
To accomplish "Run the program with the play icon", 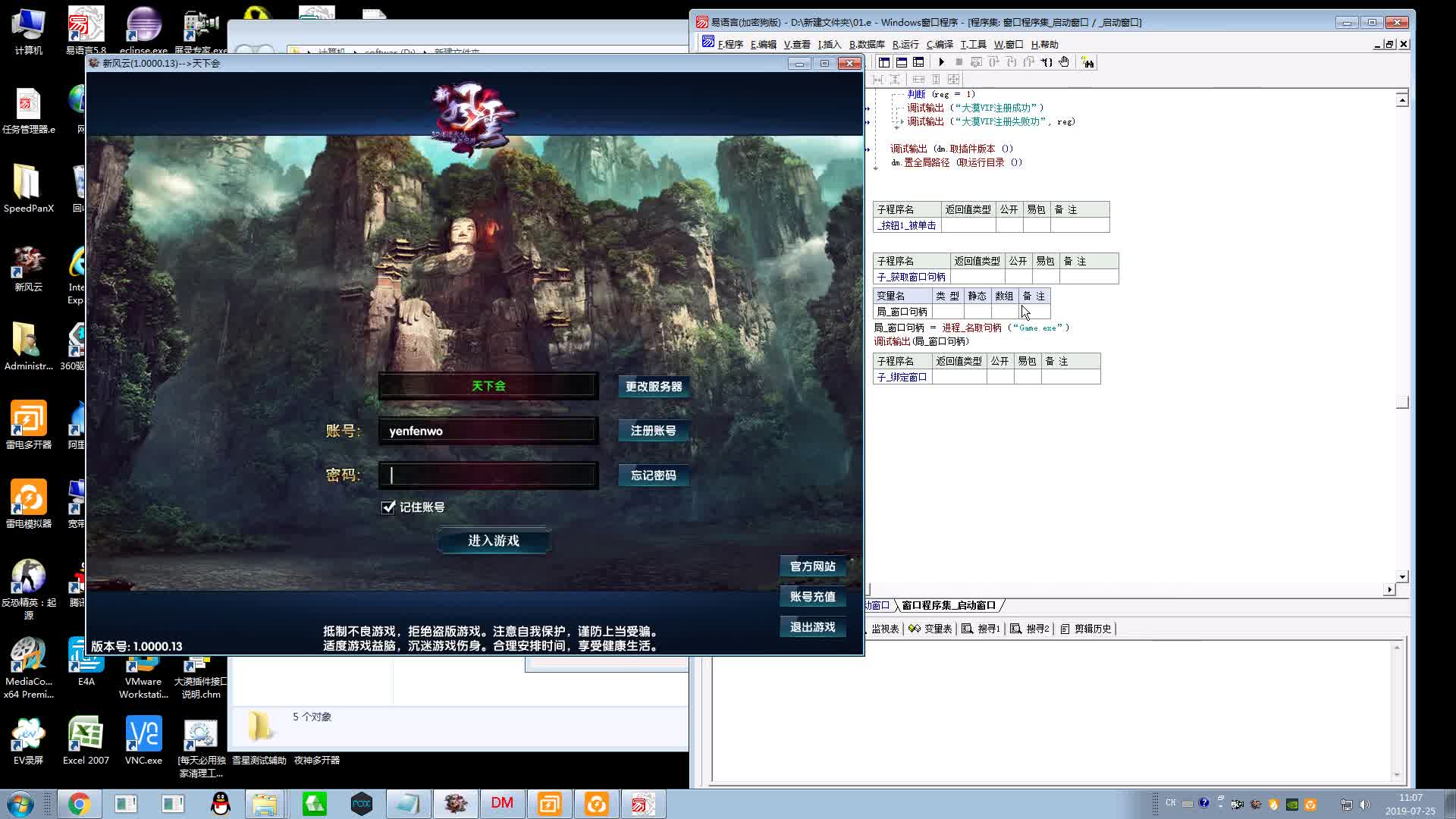I will tap(941, 62).
